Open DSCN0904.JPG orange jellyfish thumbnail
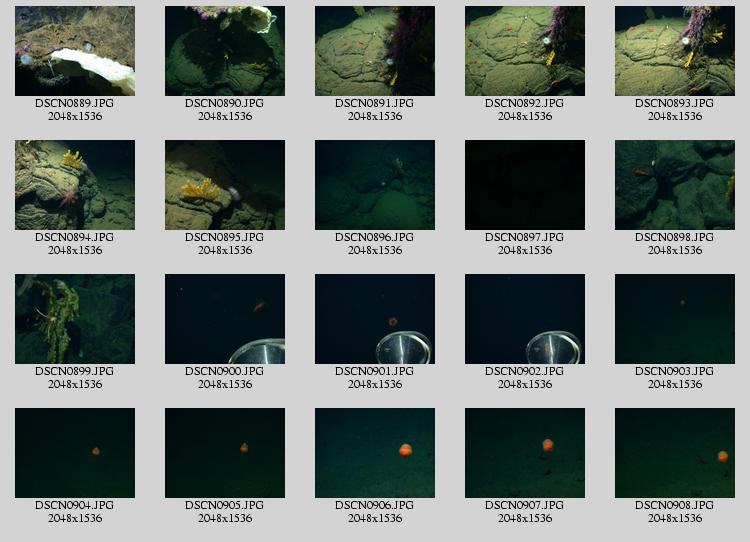750x542 pixels. point(75,453)
